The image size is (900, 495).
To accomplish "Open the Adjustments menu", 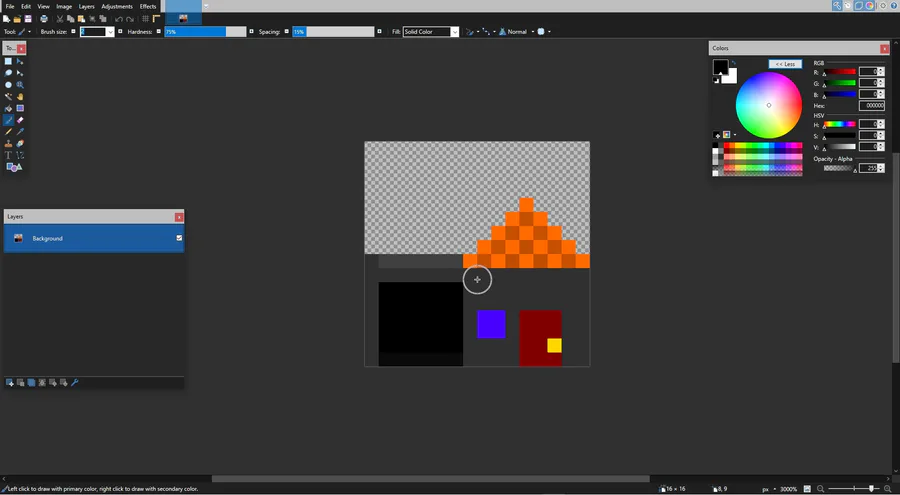I will 117,6.
